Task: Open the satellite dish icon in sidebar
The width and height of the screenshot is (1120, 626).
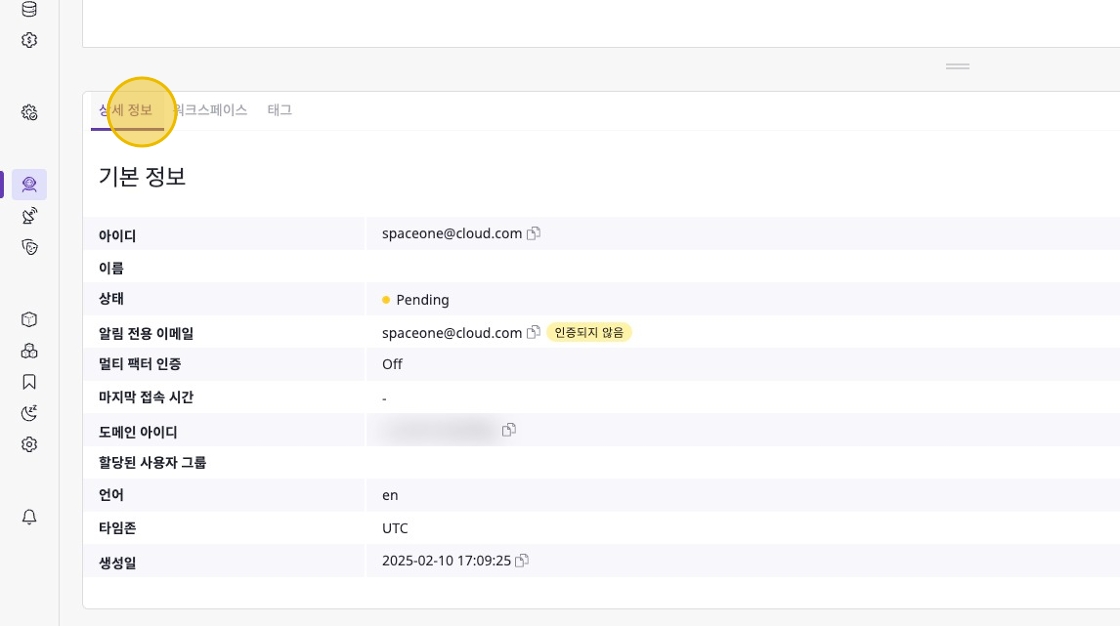Action: pos(29,215)
